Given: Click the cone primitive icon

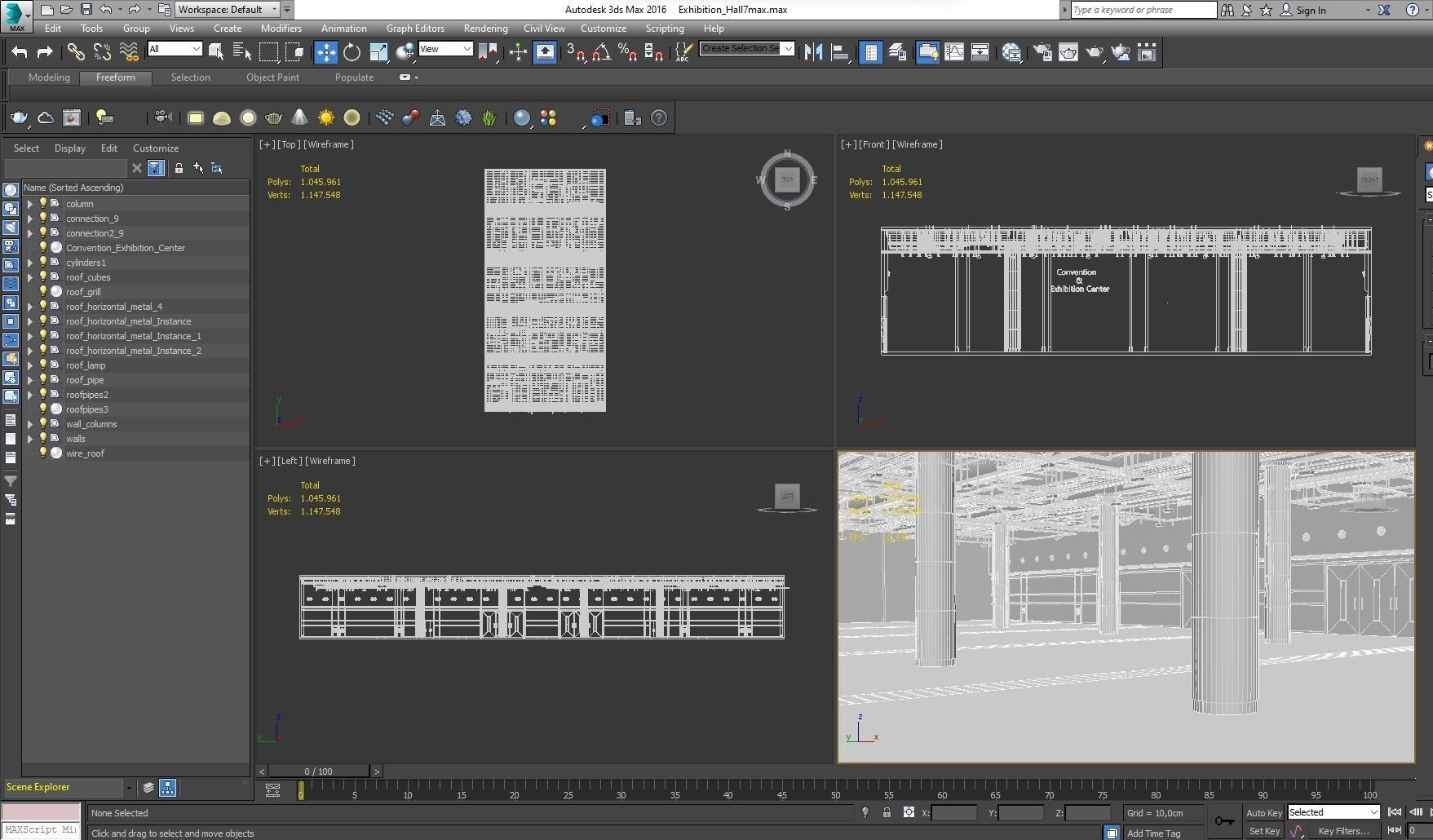Looking at the screenshot, I should pos(300,118).
